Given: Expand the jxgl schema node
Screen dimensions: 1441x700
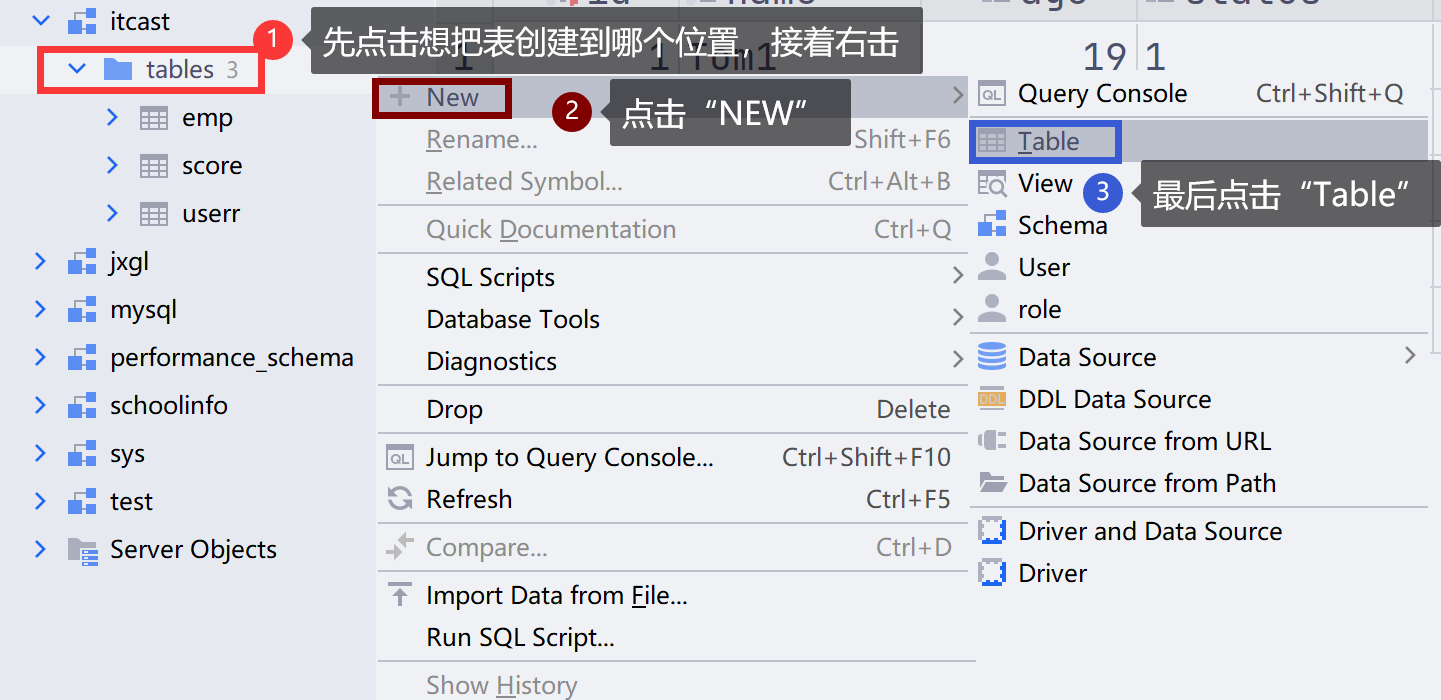Looking at the screenshot, I should pyautogui.click(x=40, y=261).
